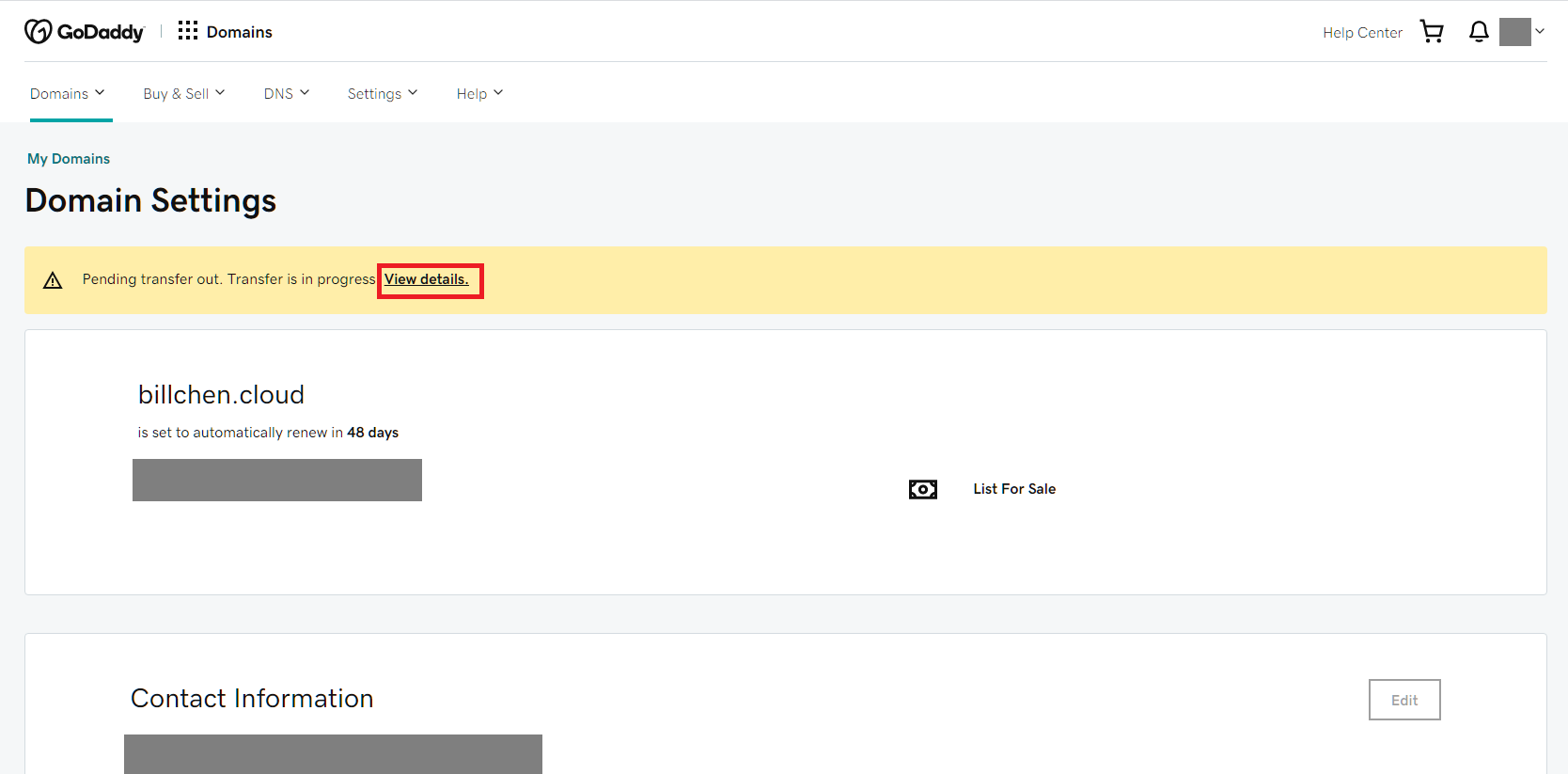Open the Help Center link
1568x774 pixels.
coord(1362,33)
